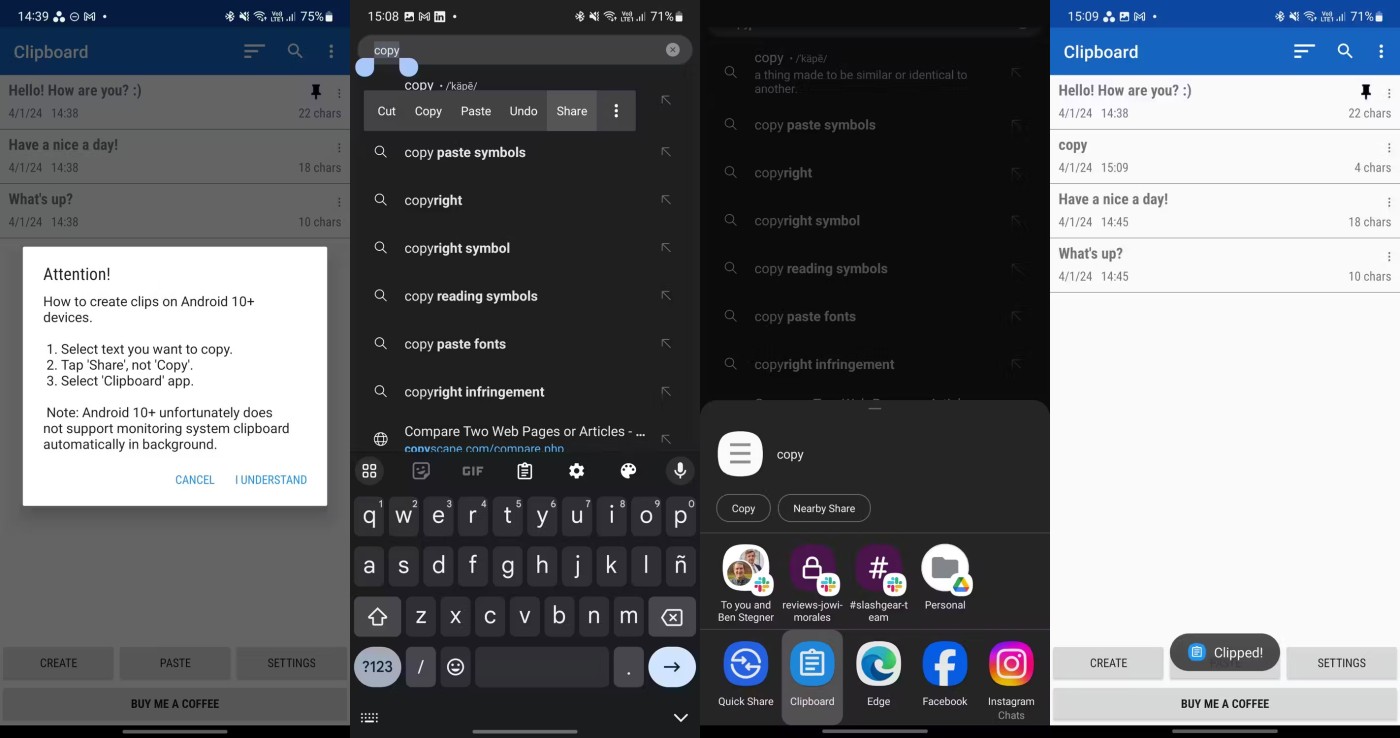The height and width of the screenshot is (738, 1400).
Task: Switch keyboard to ?123 symbols
Action: pyautogui.click(x=377, y=667)
